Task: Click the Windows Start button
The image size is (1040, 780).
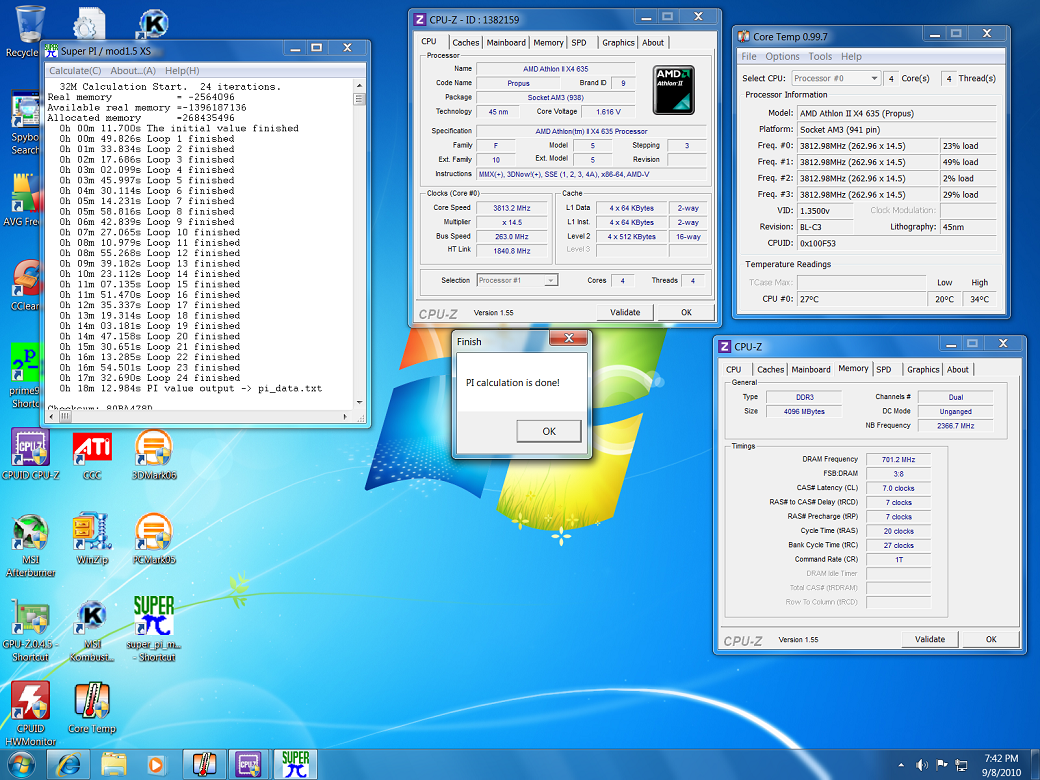Action: (x=21, y=765)
